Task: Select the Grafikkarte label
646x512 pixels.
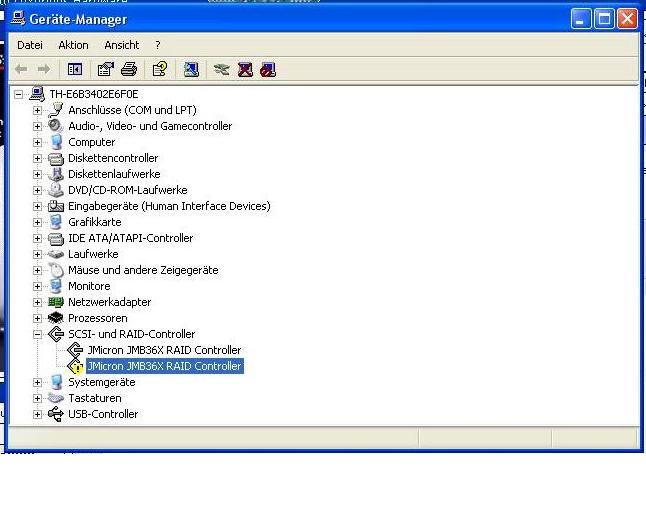Action: point(95,222)
